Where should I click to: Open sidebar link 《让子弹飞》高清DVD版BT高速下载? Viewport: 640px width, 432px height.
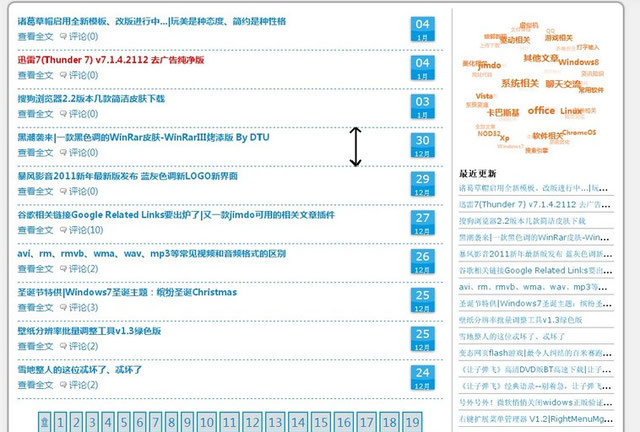coord(534,370)
